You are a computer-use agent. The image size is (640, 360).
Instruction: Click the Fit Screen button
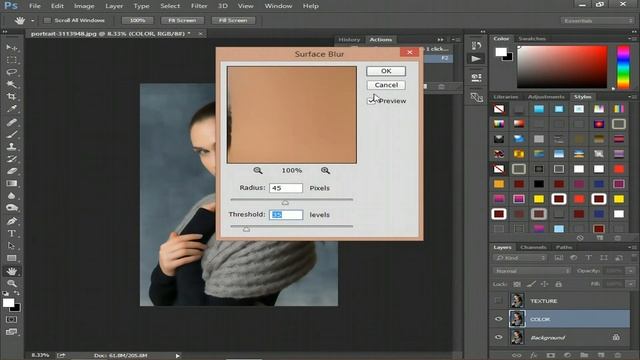tap(182, 20)
